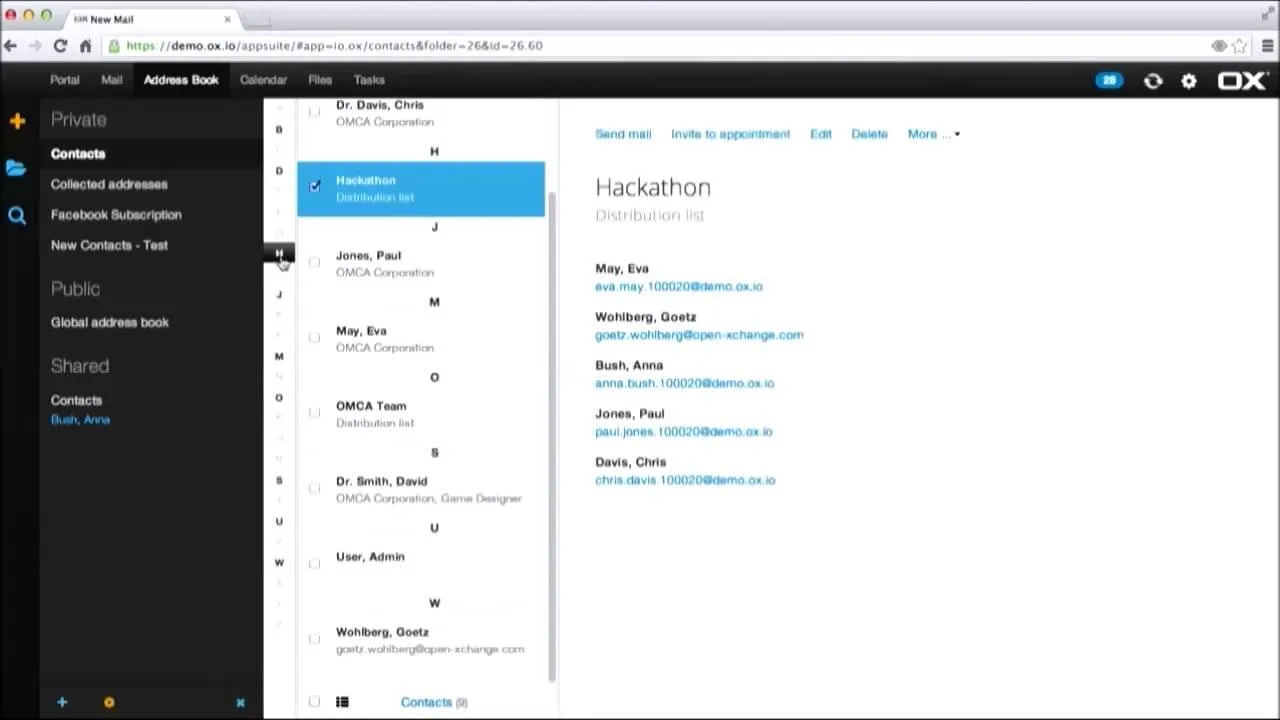Click eva.may.100020@demo.ox.io email link

[679, 287]
